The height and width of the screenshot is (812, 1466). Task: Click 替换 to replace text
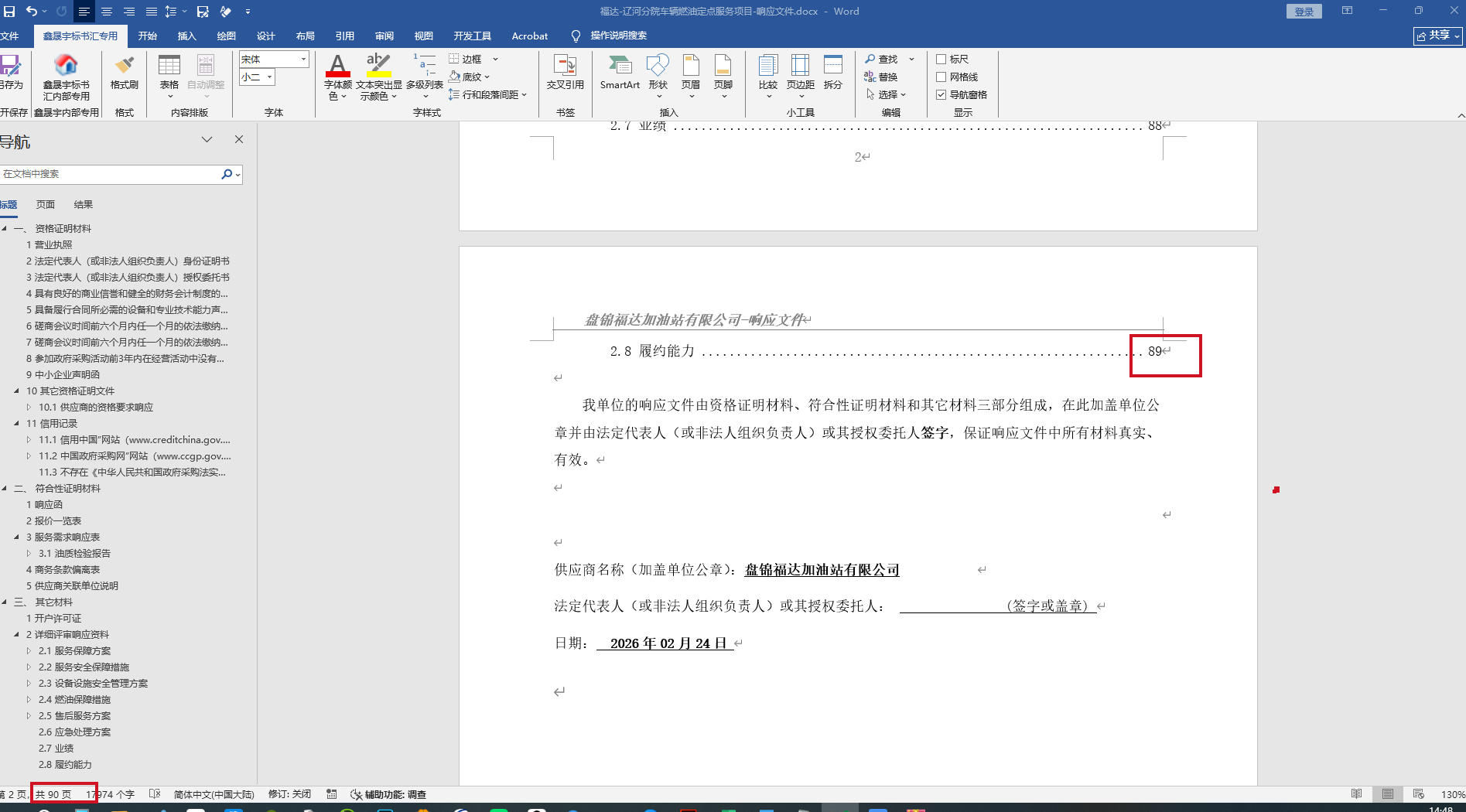click(881, 77)
